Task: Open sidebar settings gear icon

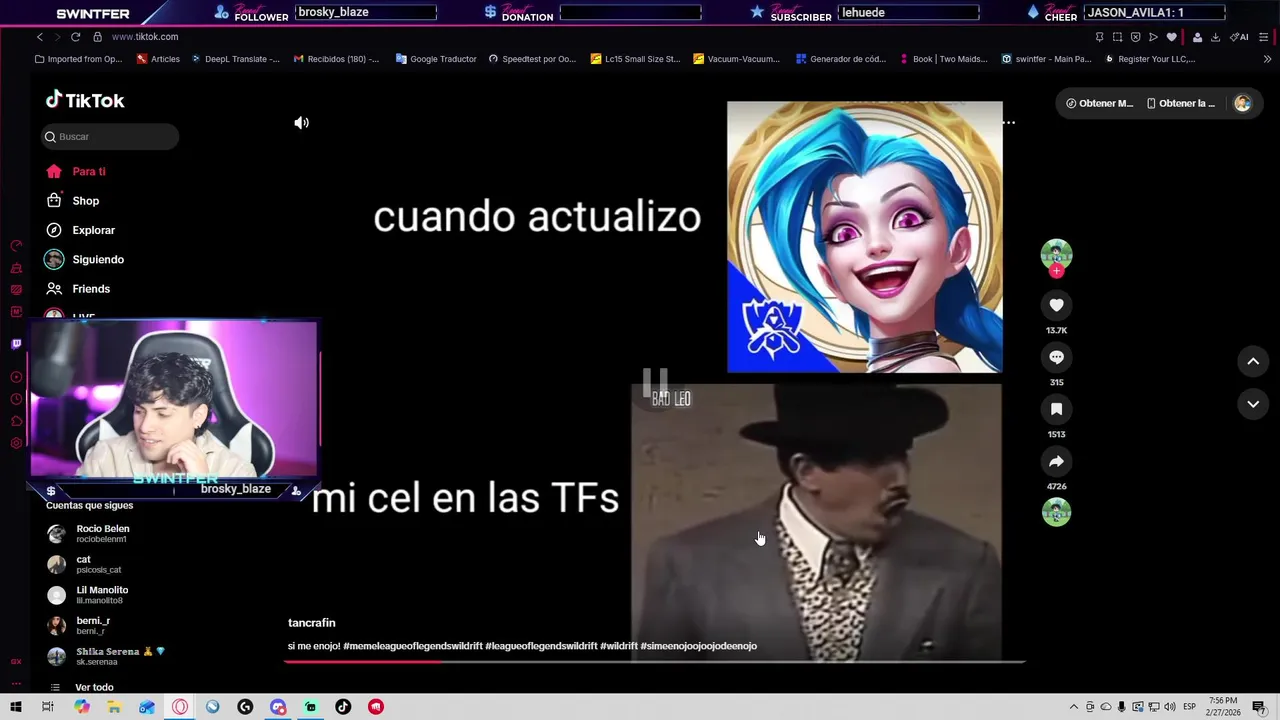Action: click(16, 443)
